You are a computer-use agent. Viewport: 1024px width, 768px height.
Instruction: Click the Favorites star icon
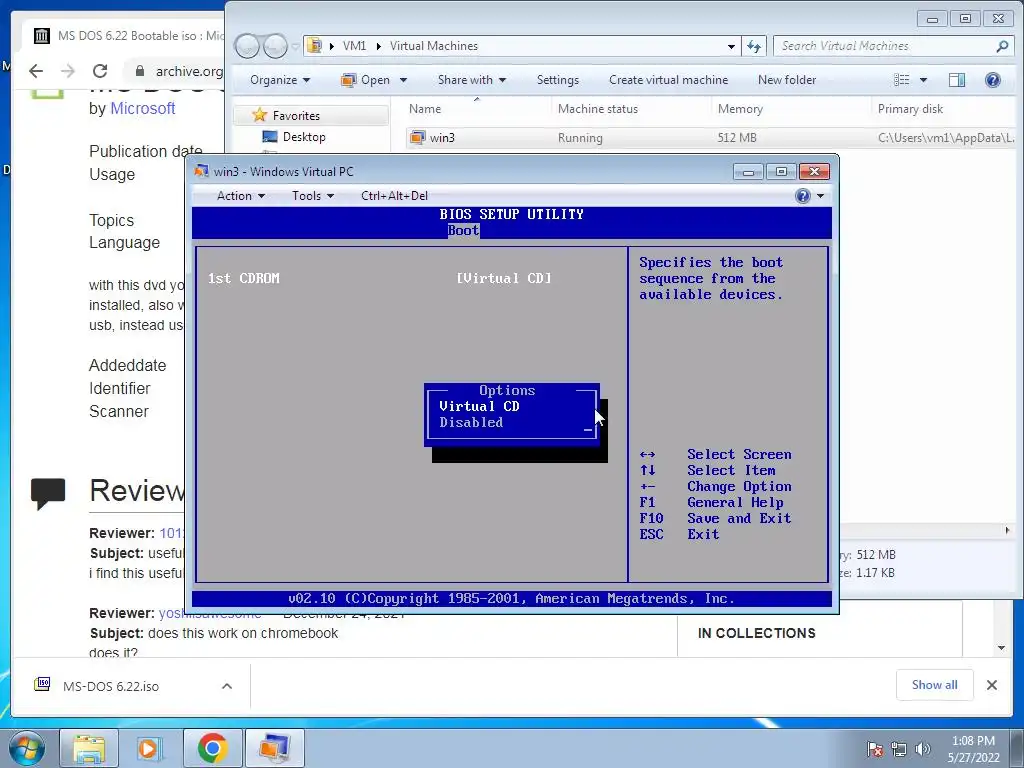pos(259,115)
